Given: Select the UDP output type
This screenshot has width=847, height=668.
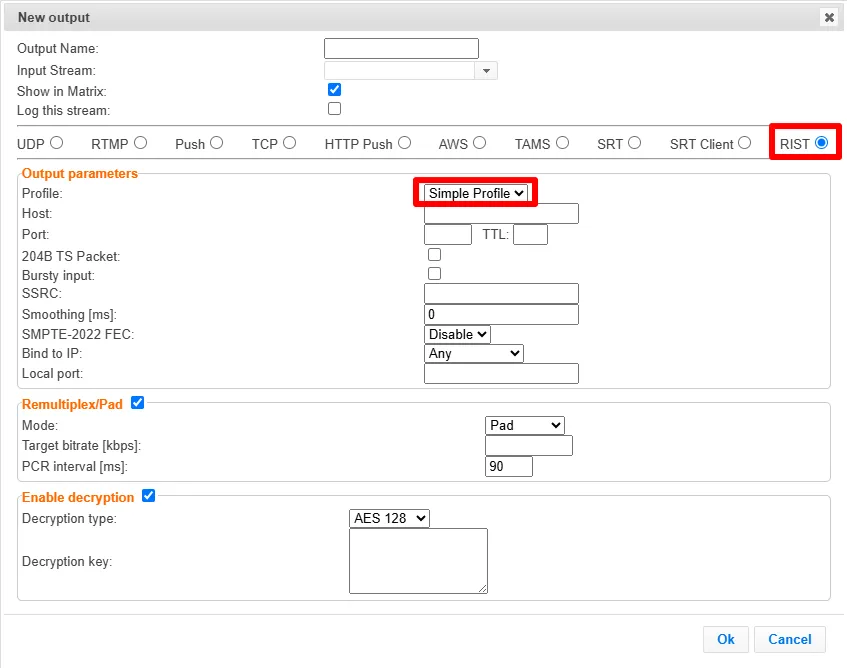Looking at the screenshot, I should point(57,143).
